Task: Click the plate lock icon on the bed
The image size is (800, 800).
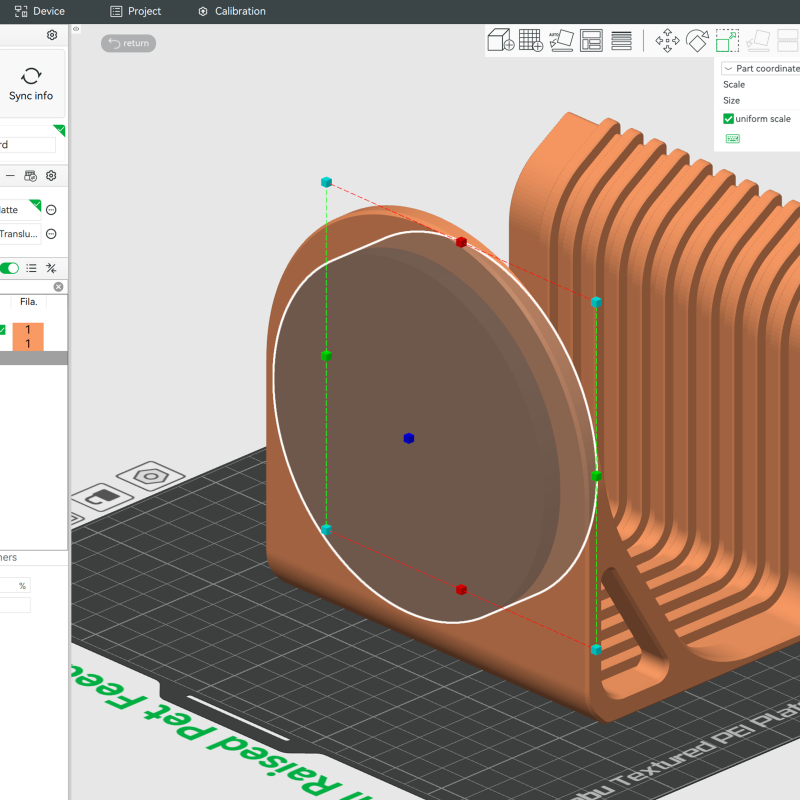Action: click(102, 496)
